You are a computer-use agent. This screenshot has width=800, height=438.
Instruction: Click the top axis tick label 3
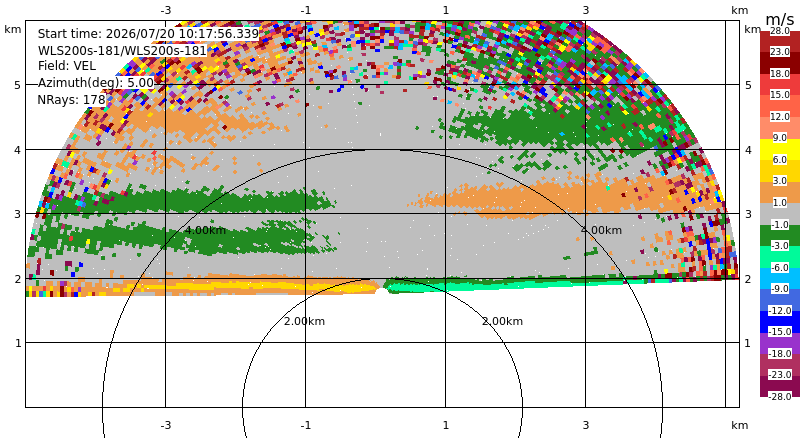coord(586,10)
